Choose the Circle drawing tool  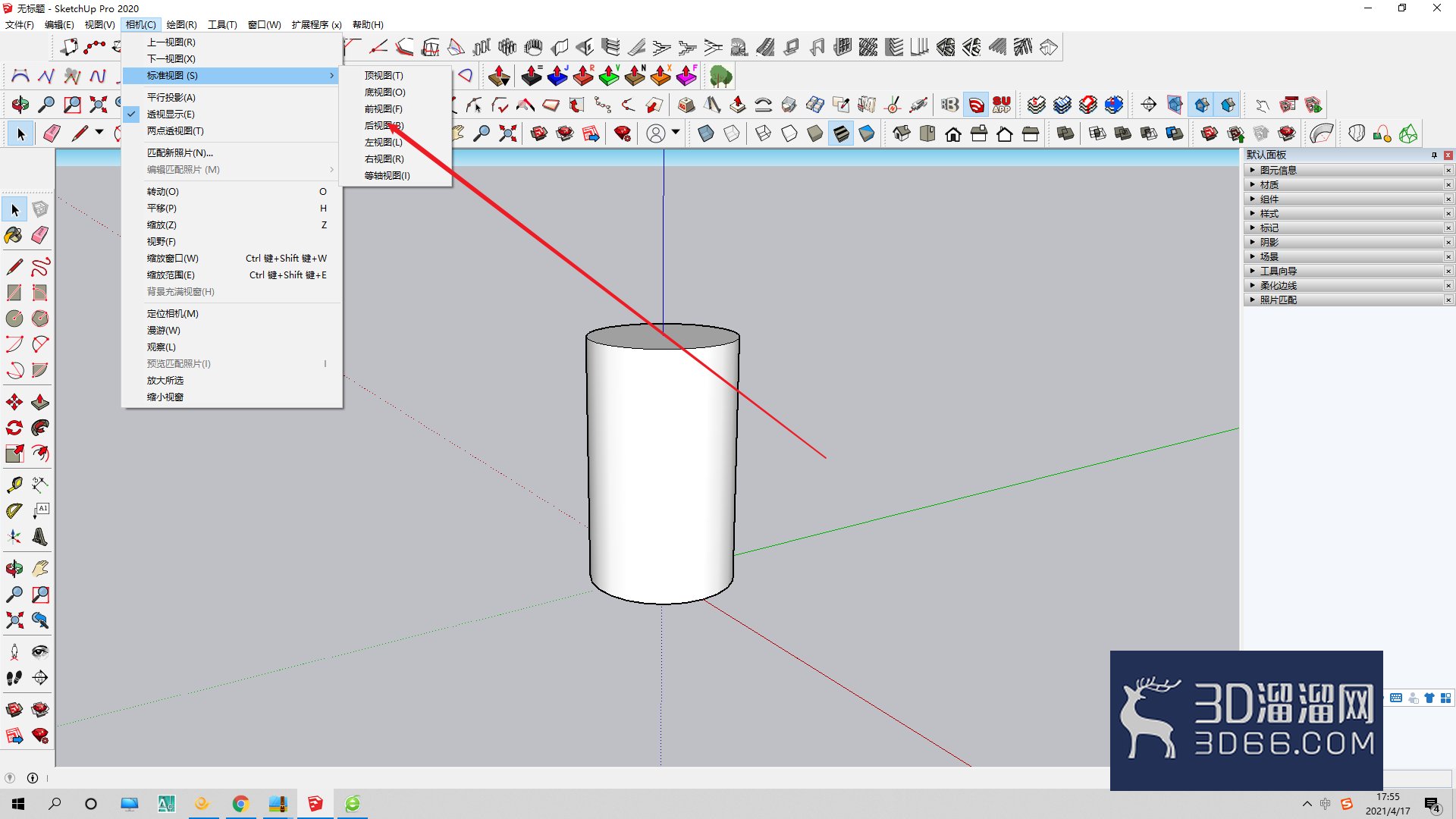(x=14, y=318)
